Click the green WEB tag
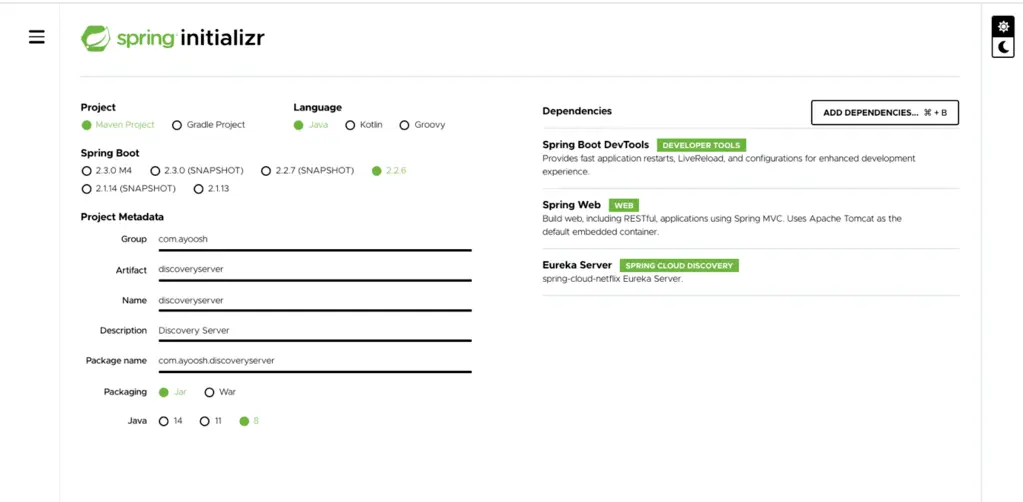This screenshot has width=1023, height=502. pyautogui.click(x=624, y=206)
